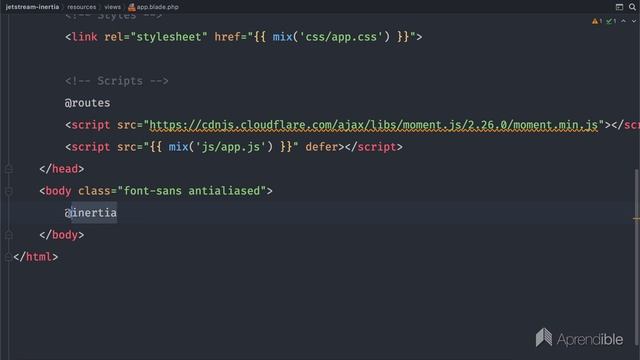Image resolution: width=640 pixels, height=360 pixels.
Task: Click the app.blade.php file icon in breadcrumb
Action: [x=131, y=7]
